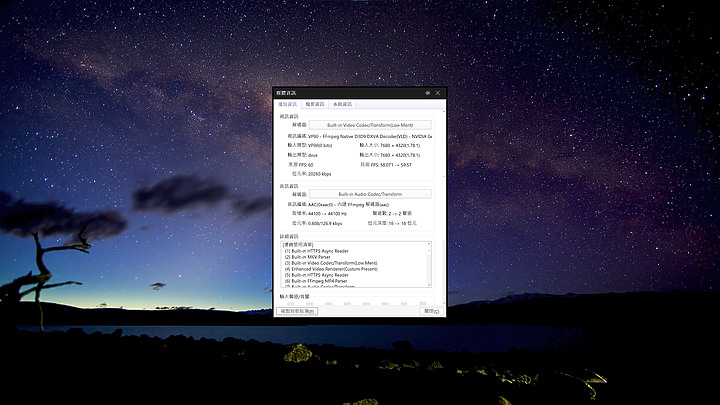Close the dialog with the title bar X
Viewport: 720px width, 405px height.
pyautogui.click(x=439, y=93)
